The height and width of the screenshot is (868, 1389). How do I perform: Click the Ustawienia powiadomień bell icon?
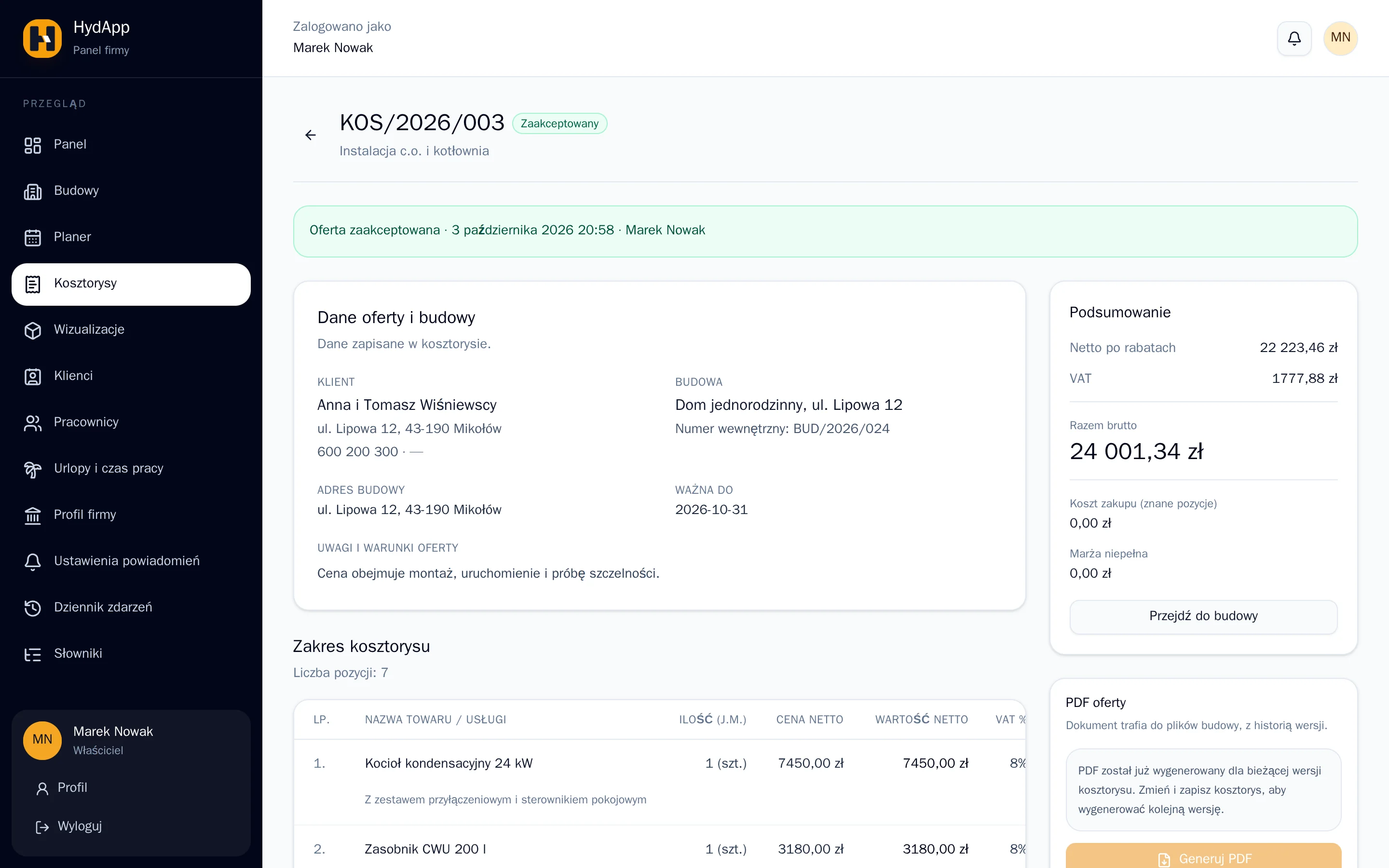pos(33,562)
